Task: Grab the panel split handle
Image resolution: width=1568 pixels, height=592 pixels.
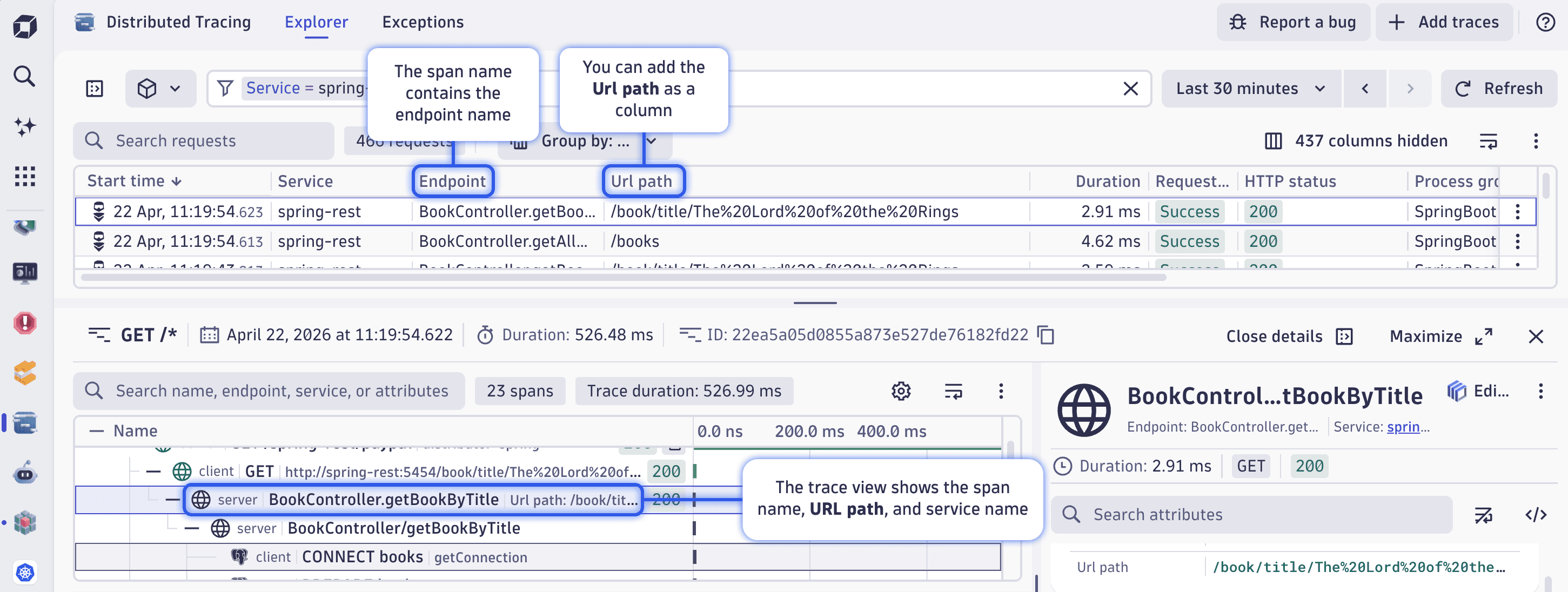Action: click(x=814, y=303)
